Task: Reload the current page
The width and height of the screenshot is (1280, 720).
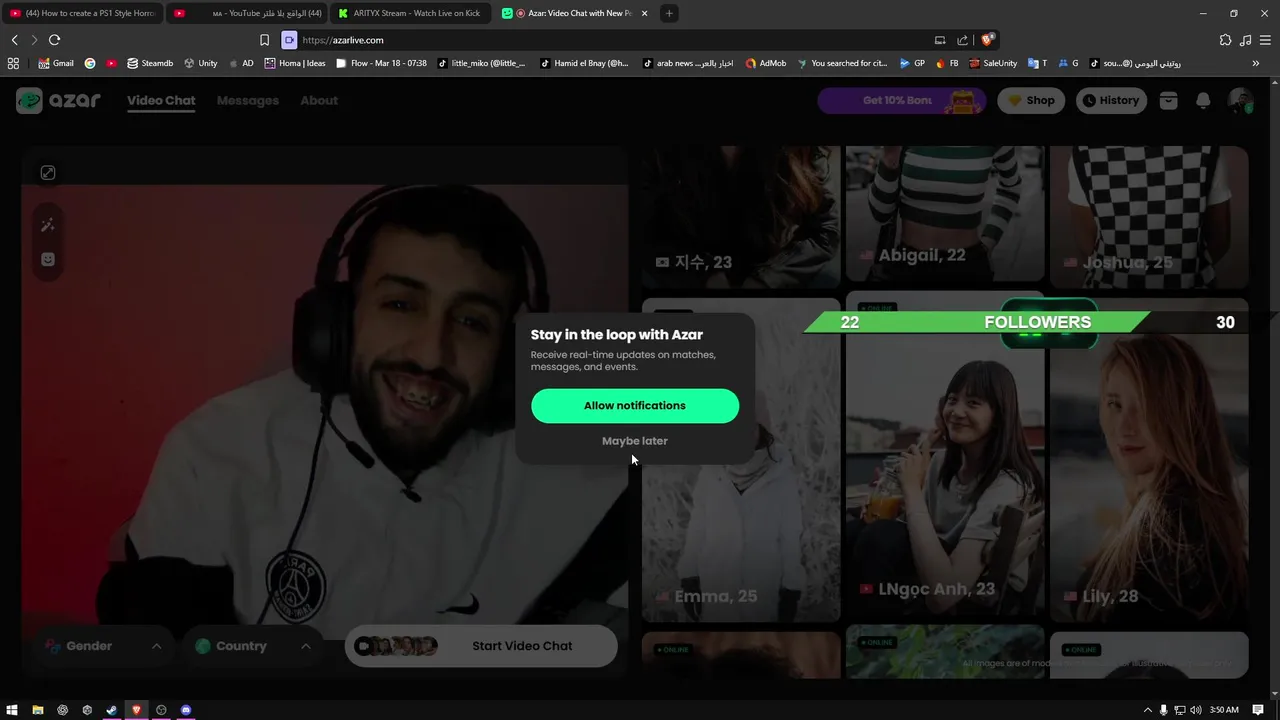Action: (x=54, y=40)
